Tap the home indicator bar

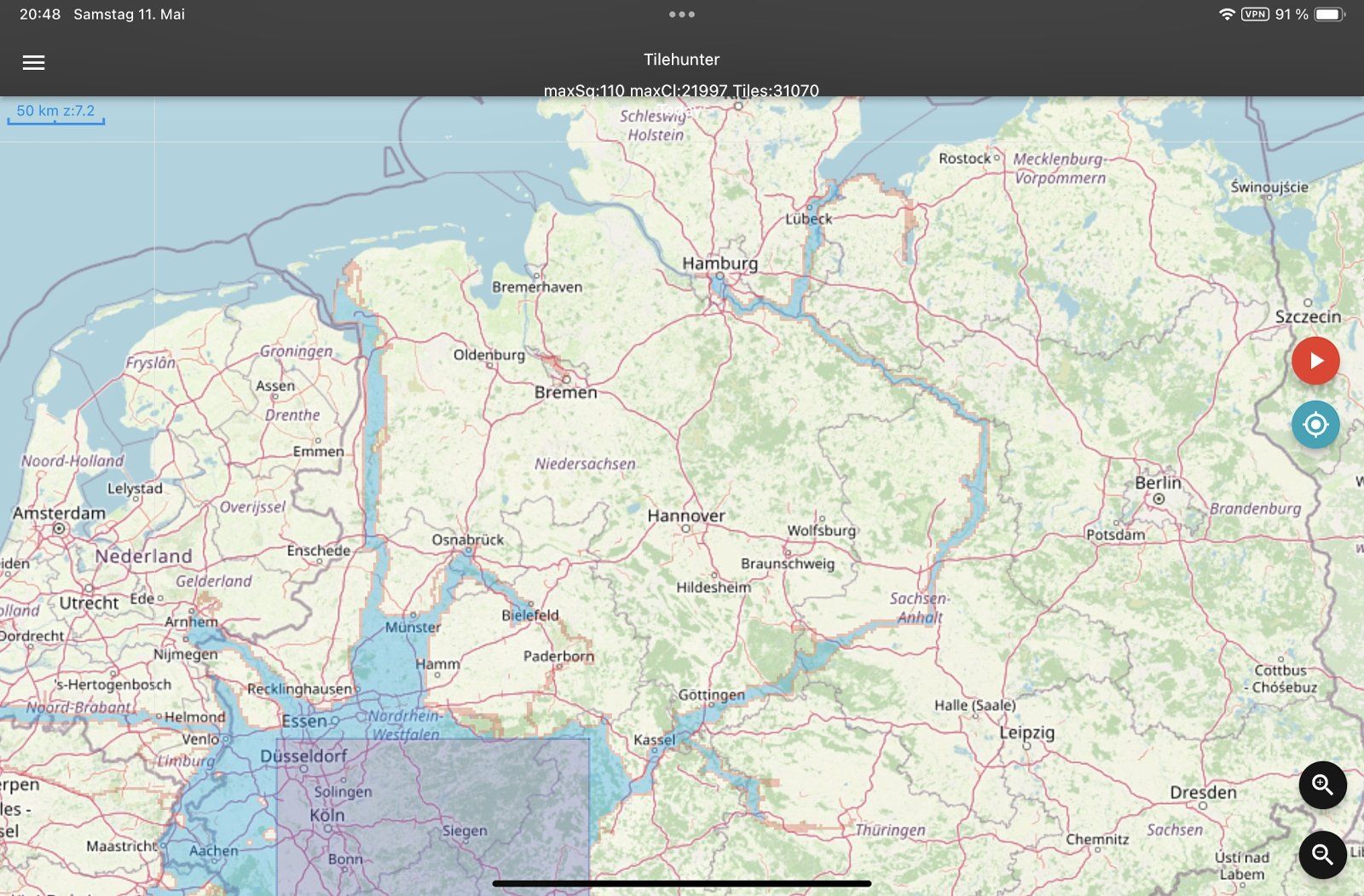coord(681,883)
